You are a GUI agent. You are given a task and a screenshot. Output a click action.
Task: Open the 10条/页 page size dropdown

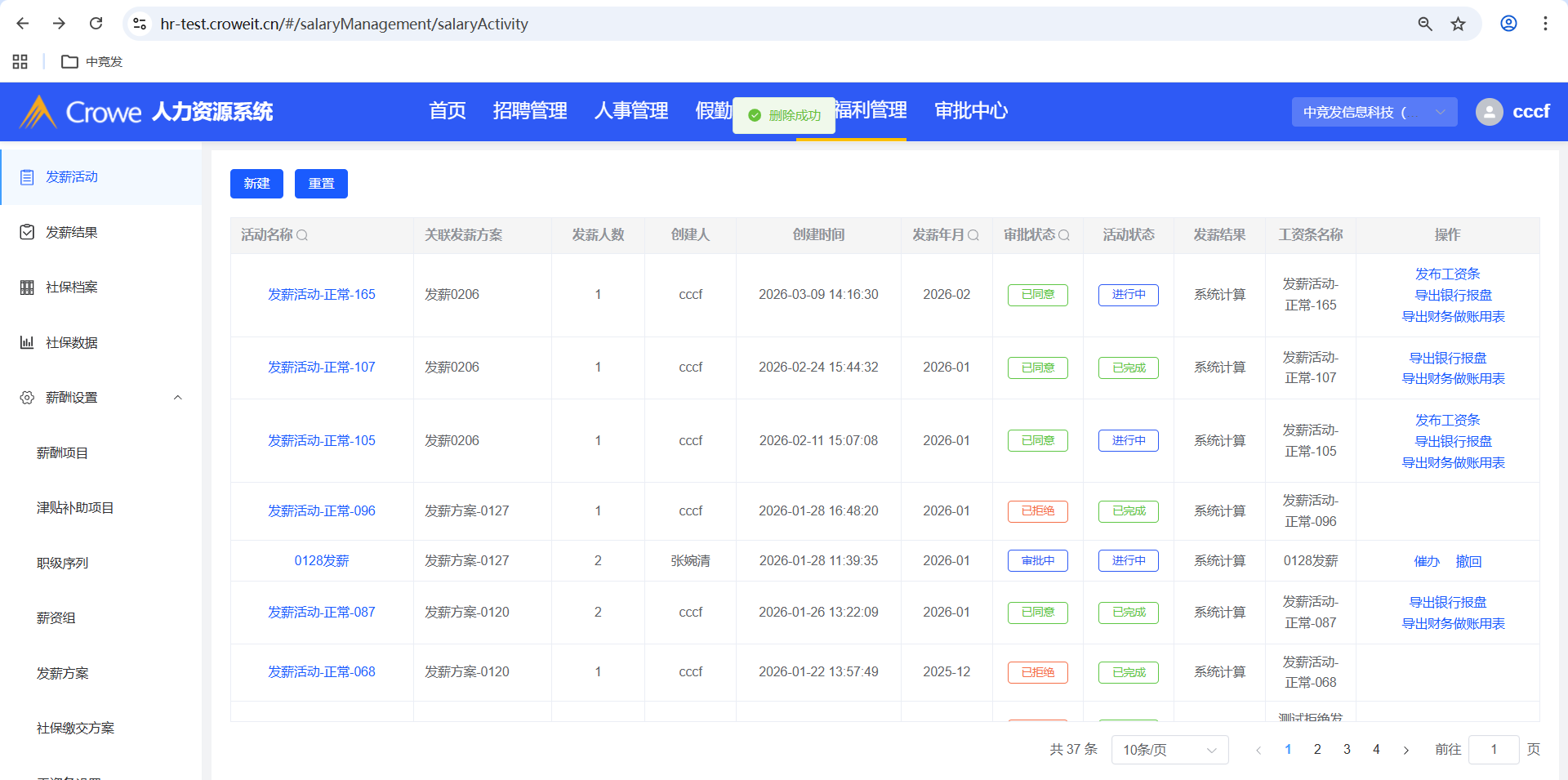pyautogui.click(x=1169, y=750)
